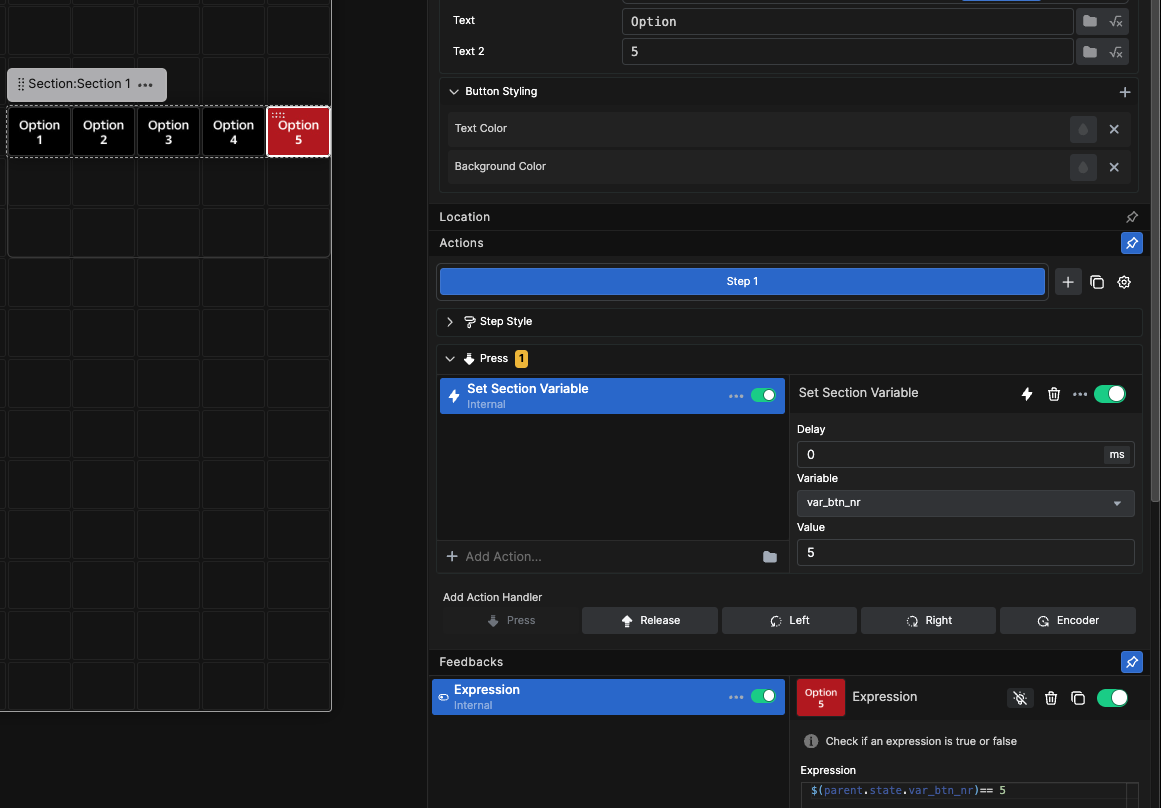
Task: Pin the Location panel
Action: (x=1131, y=217)
